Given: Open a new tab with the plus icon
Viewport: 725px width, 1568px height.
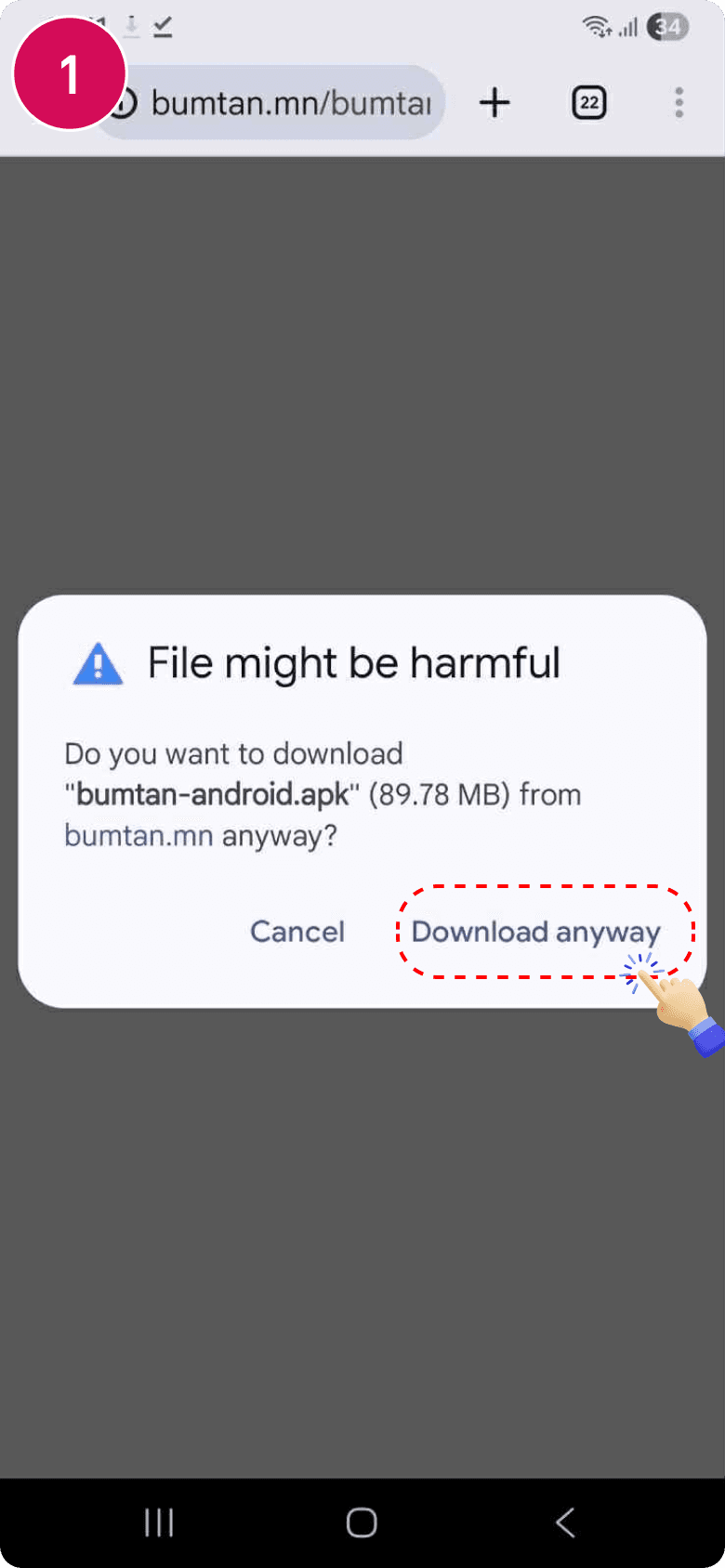Looking at the screenshot, I should pos(494,102).
